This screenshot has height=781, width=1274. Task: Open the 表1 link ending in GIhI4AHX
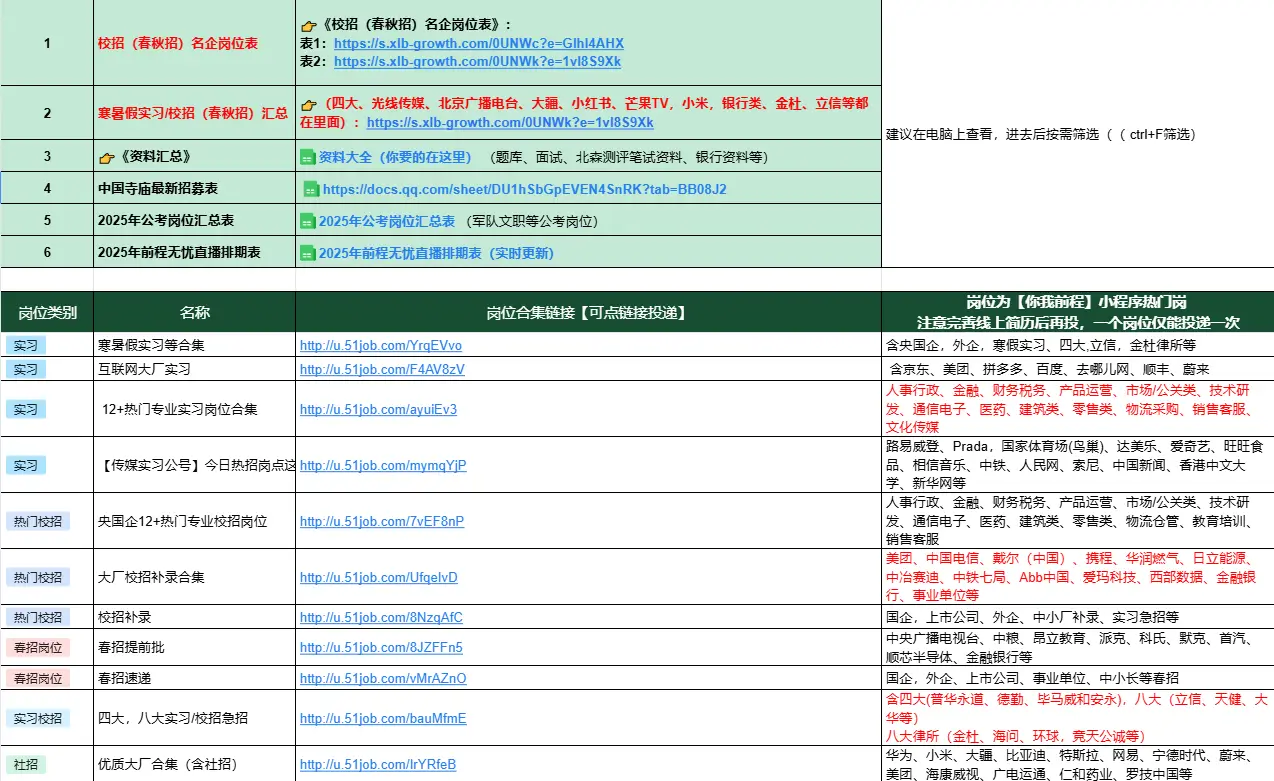(478, 44)
